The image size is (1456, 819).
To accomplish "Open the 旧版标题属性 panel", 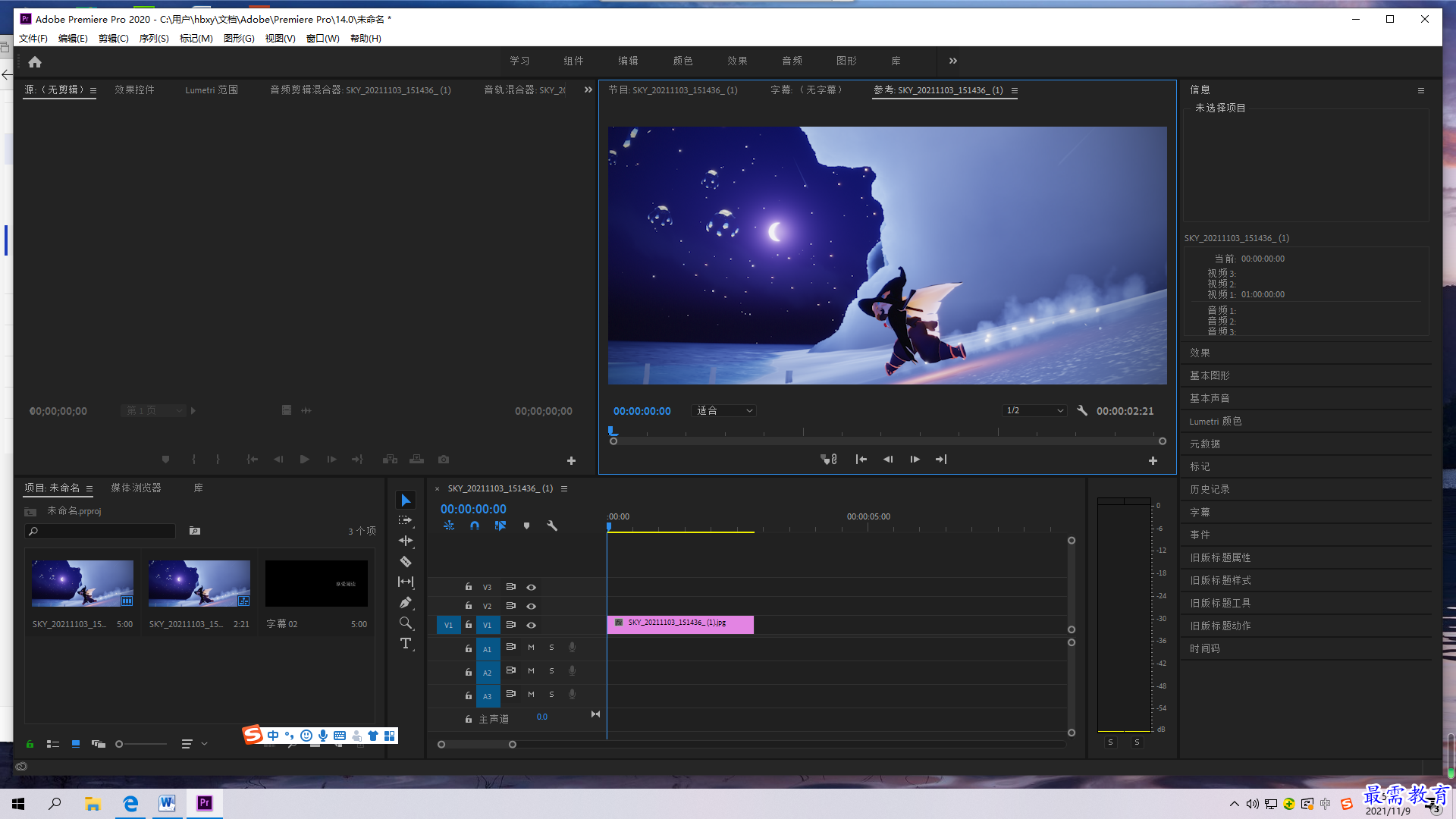I will [x=1220, y=557].
